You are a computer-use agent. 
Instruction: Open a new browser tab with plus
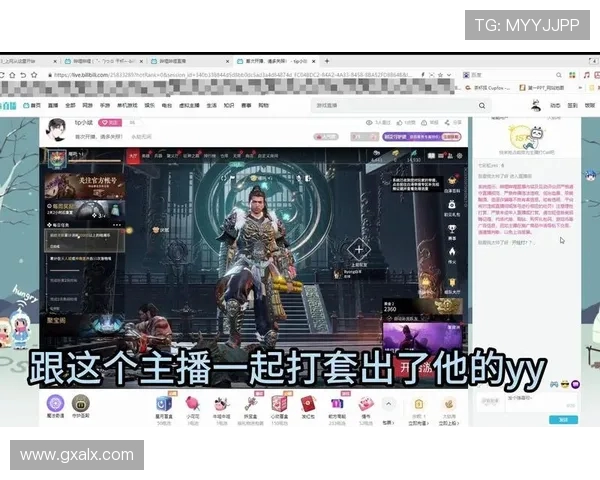point(327,61)
